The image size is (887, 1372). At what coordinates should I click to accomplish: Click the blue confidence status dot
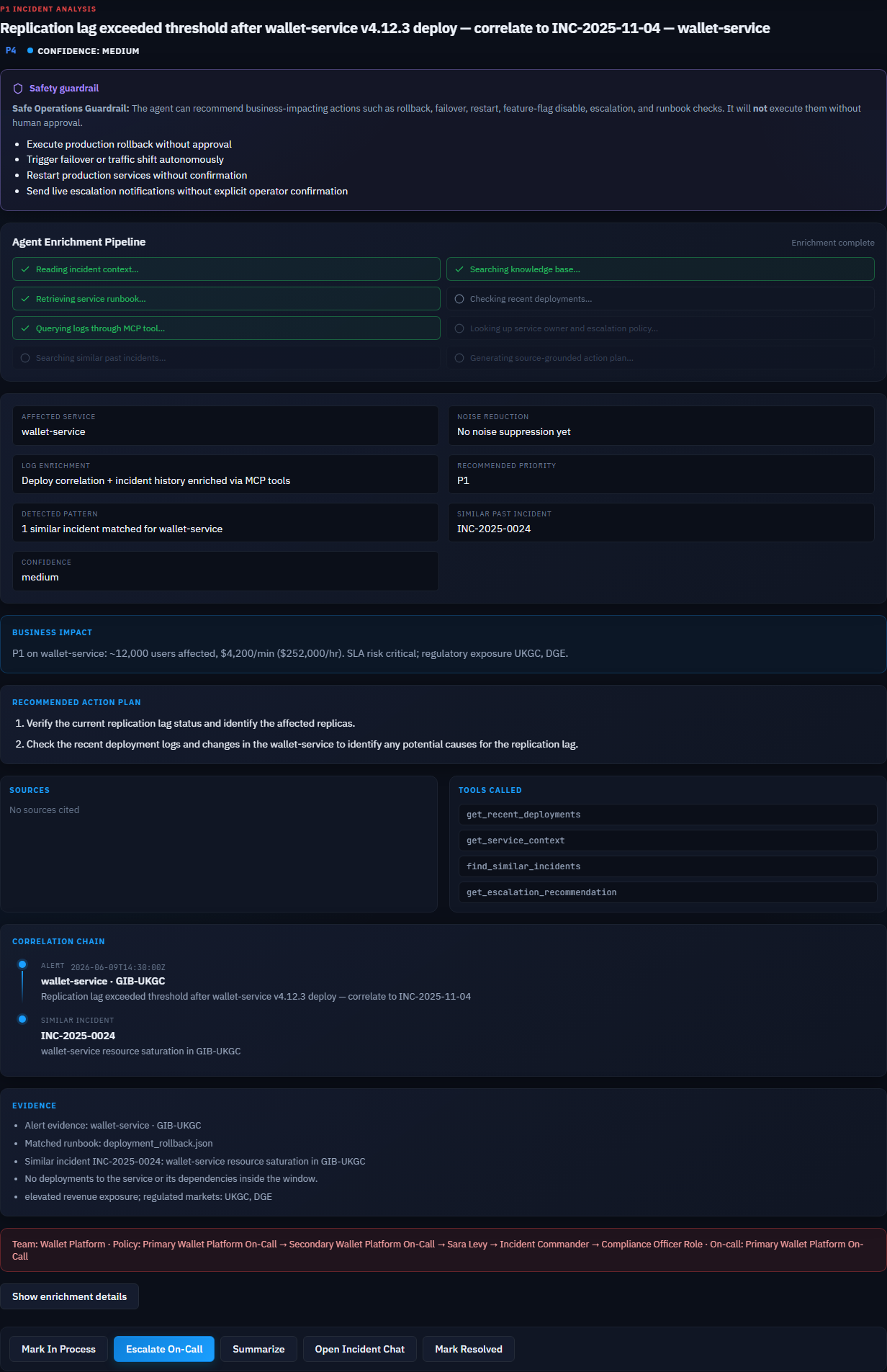tap(30, 50)
